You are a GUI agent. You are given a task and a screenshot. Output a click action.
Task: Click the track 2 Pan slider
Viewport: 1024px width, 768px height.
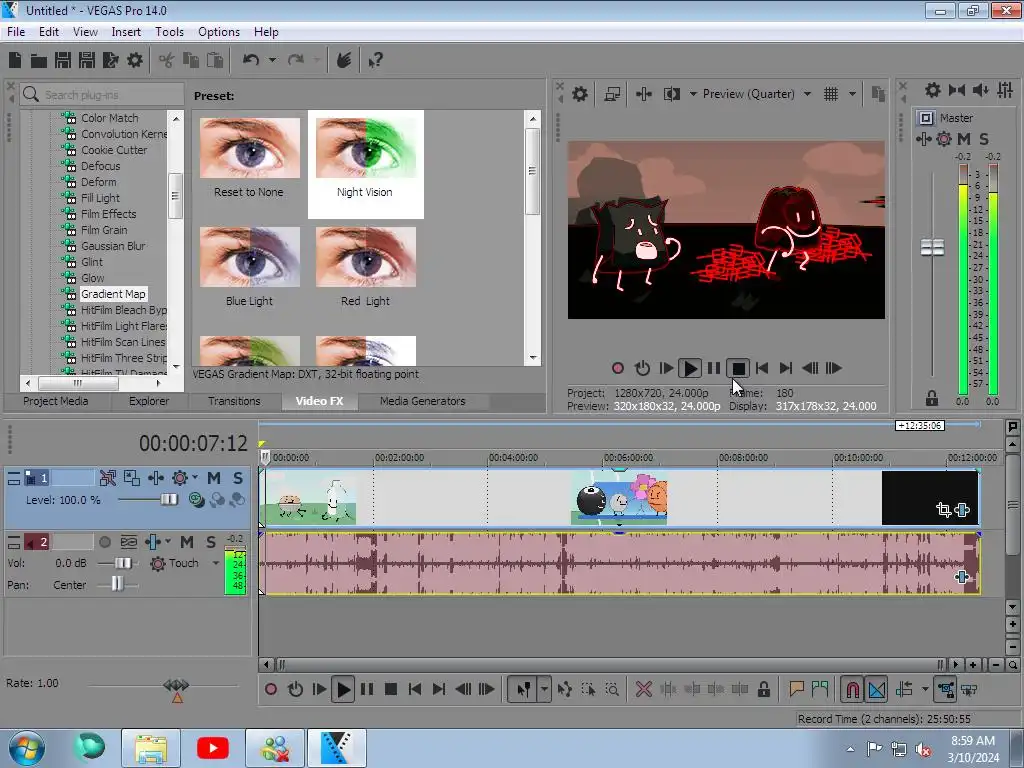(x=117, y=584)
